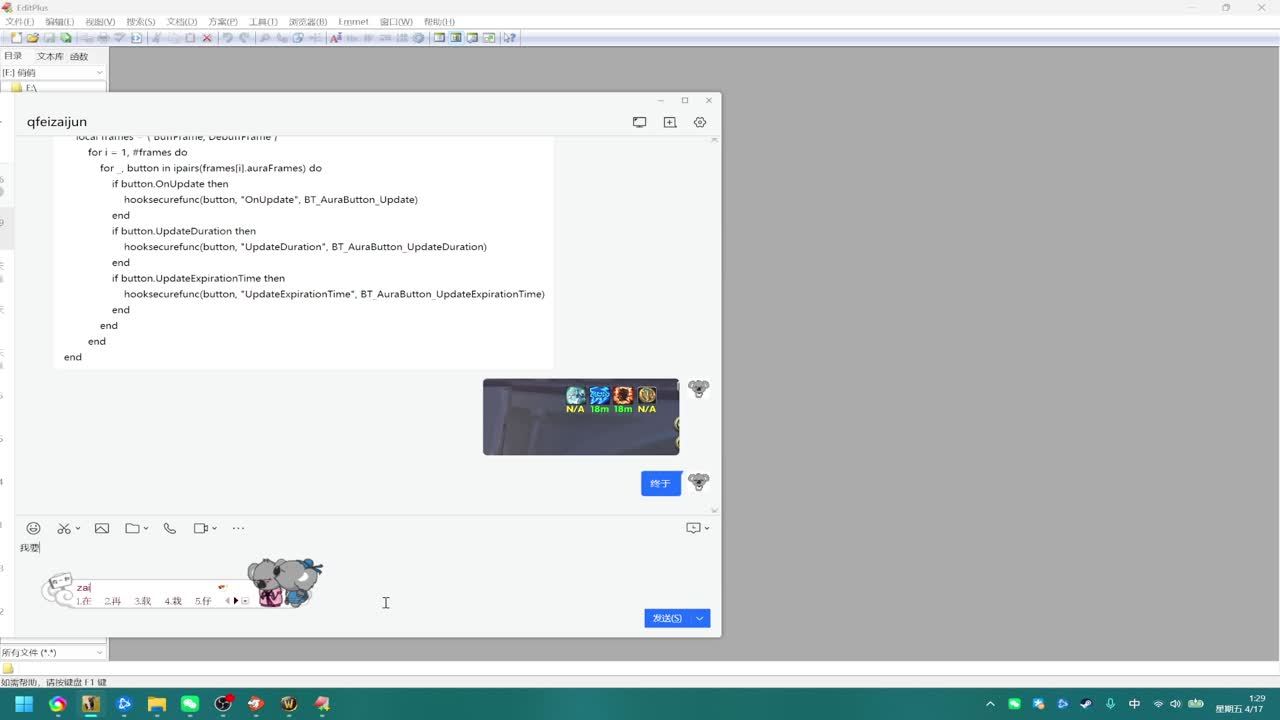Click the screen share icon in chat header
This screenshot has height=720, width=1280.
(x=640, y=122)
